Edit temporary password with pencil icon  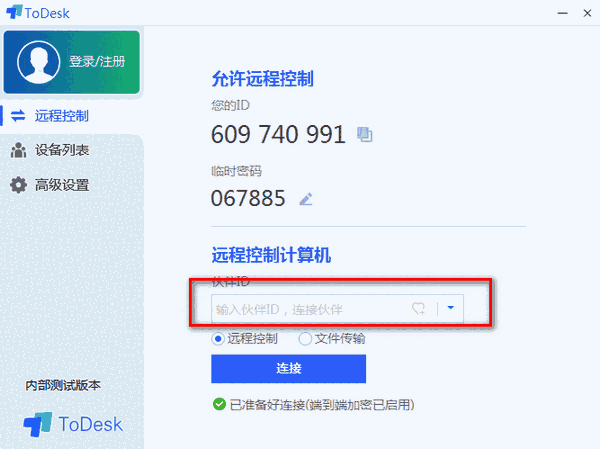306,199
